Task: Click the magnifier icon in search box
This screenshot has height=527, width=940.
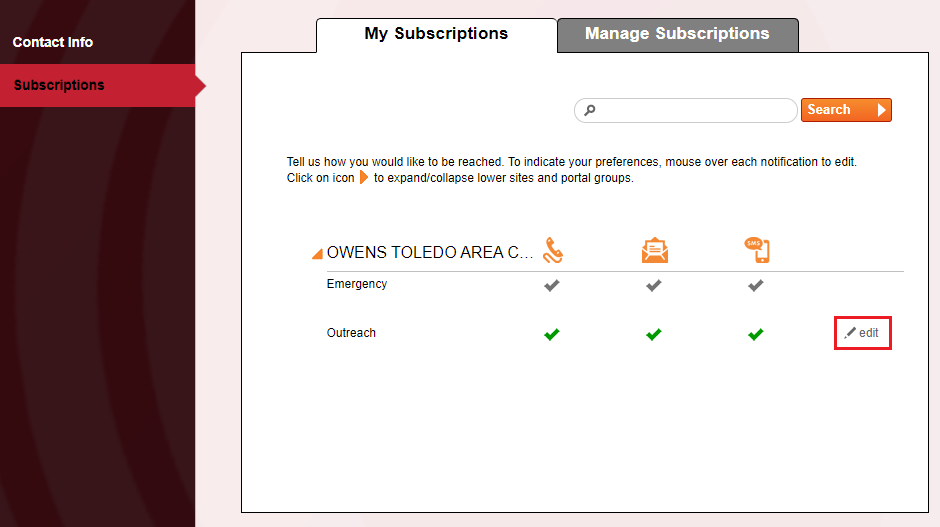Action: tap(590, 111)
